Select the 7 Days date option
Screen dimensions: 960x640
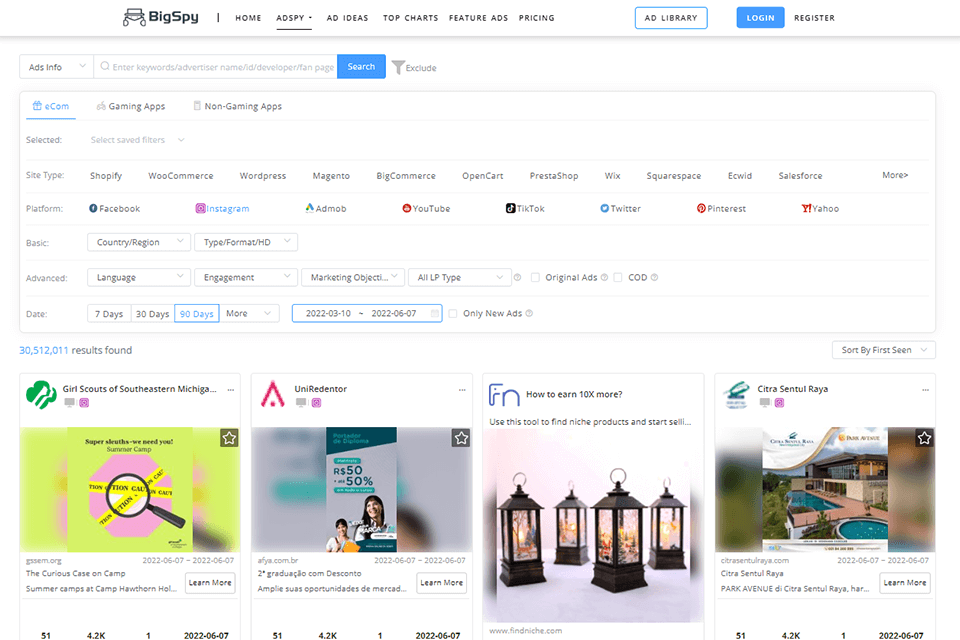[109, 314]
